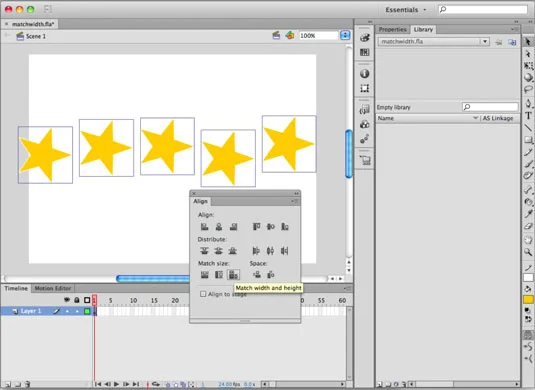The width and height of the screenshot is (535, 390).
Task: Switch to the Timeline tab
Action: (16, 288)
